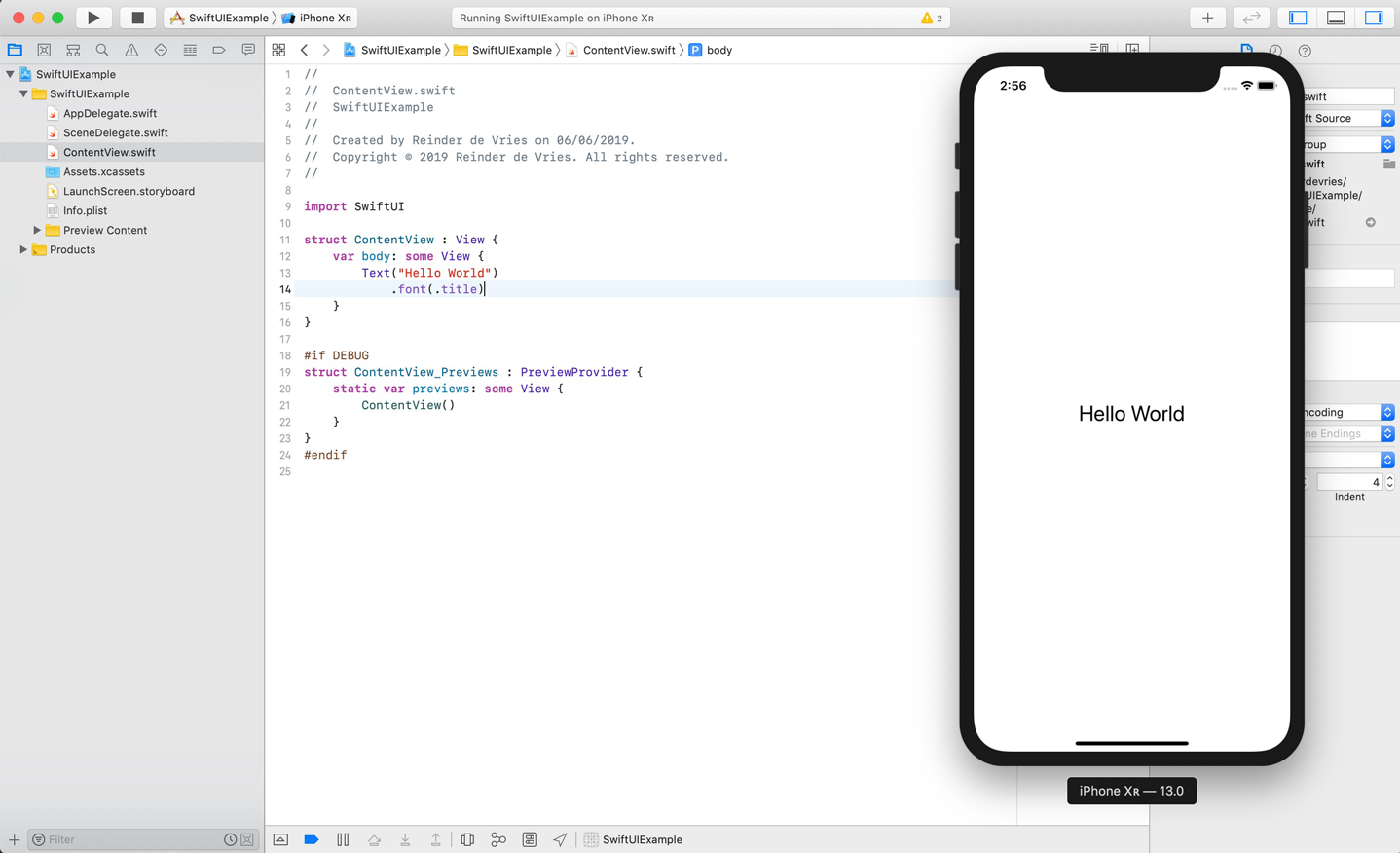Viewport: 1400px width, 853px height.
Task: Click SwiftUIExample project in the jump bar
Action: [391, 50]
